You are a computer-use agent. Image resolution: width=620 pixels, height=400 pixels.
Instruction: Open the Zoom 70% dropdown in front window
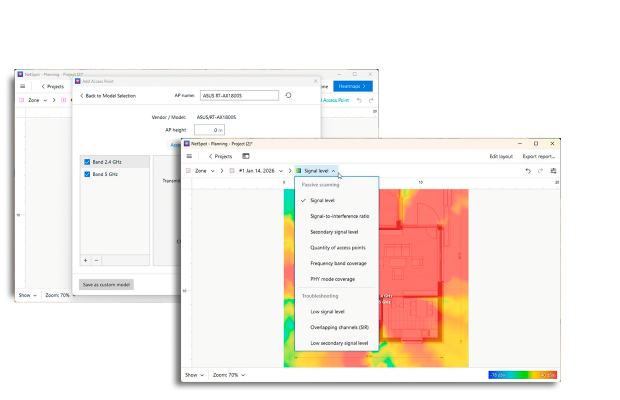[x=229, y=375]
